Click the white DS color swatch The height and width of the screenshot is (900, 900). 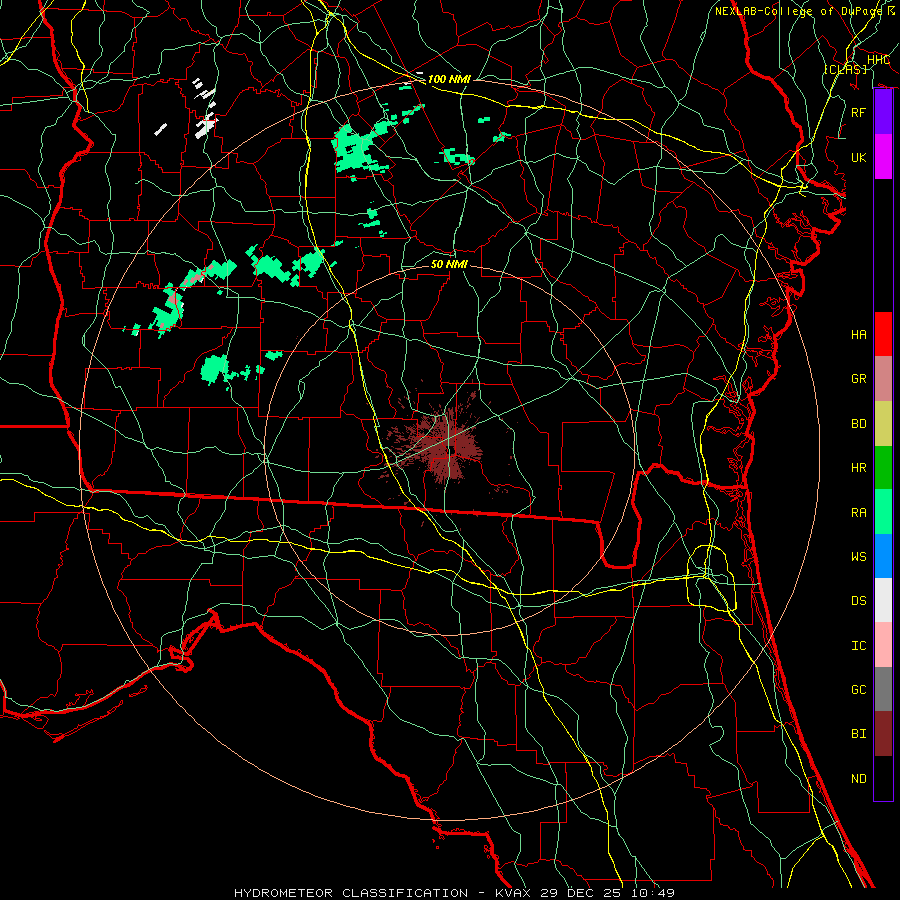tap(883, 600)
